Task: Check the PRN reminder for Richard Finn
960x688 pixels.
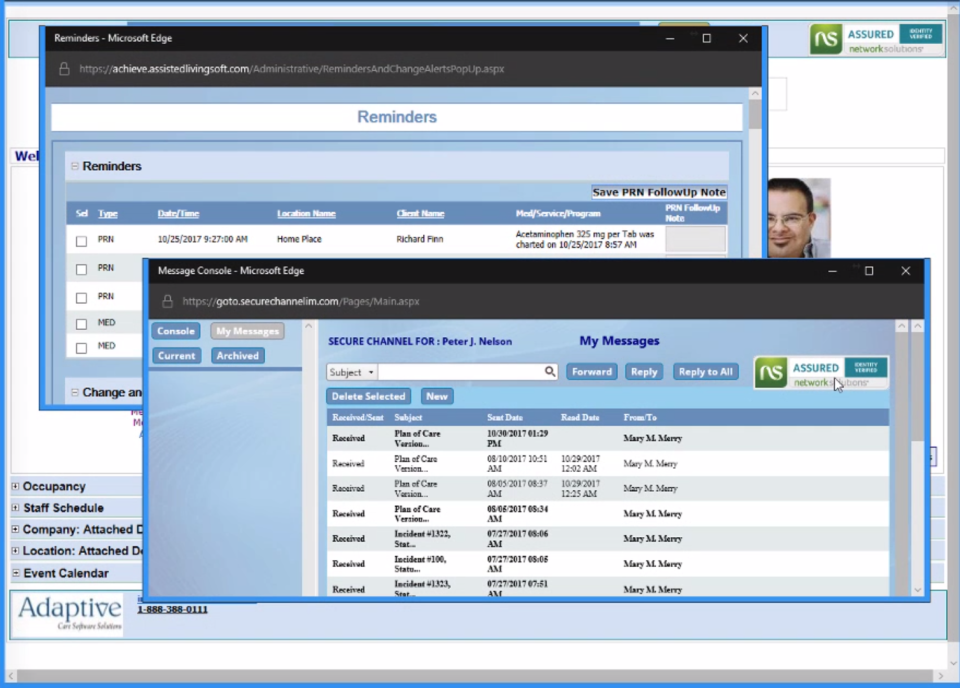Action: pos(82,239)
